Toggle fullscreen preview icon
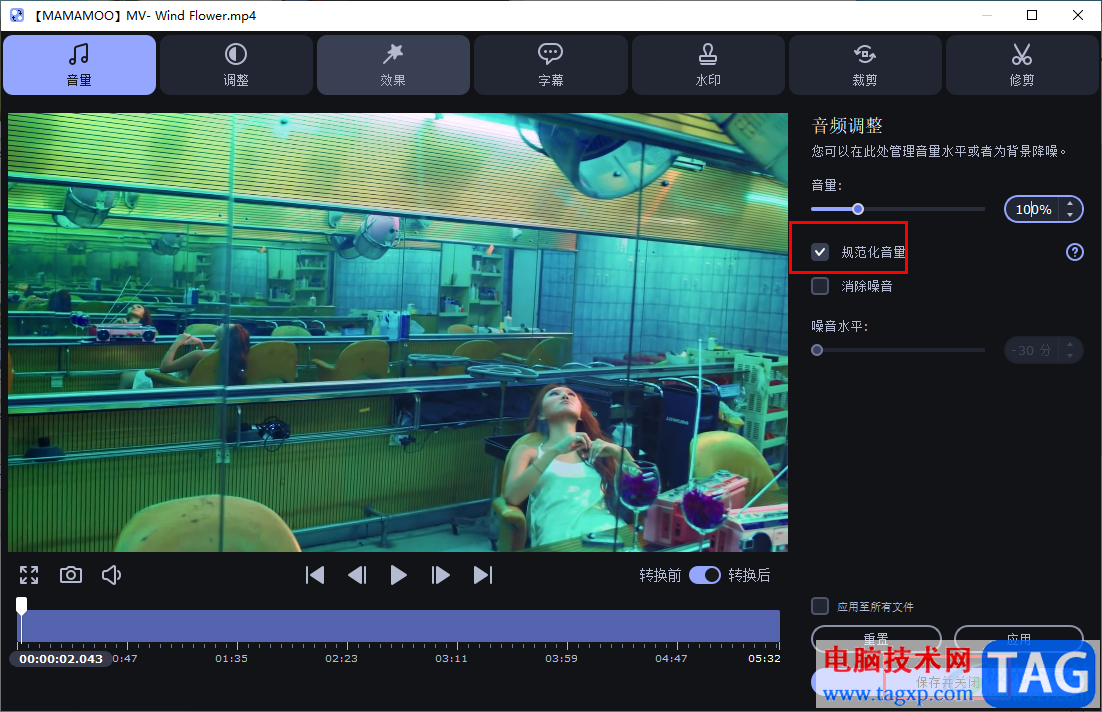This screenshot has width=1102, height=712. (29, 575)
